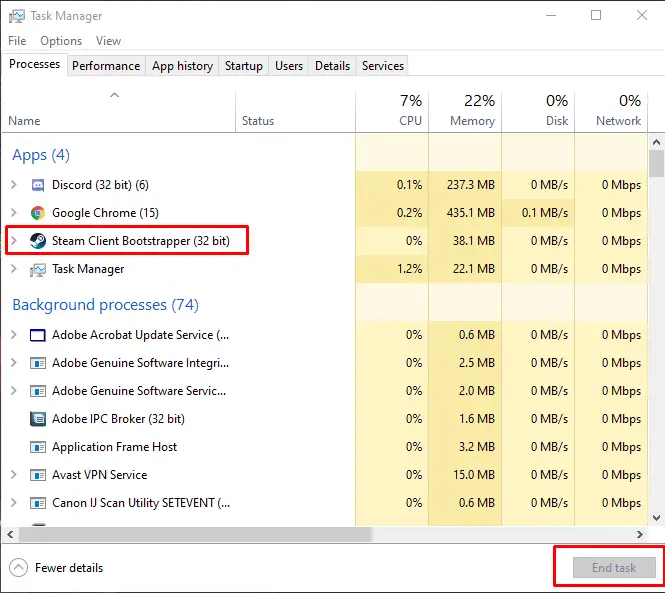The height and width of the screenshot is (593, 665).
Task: Select the Processes tab
Action: click(34, 64)
